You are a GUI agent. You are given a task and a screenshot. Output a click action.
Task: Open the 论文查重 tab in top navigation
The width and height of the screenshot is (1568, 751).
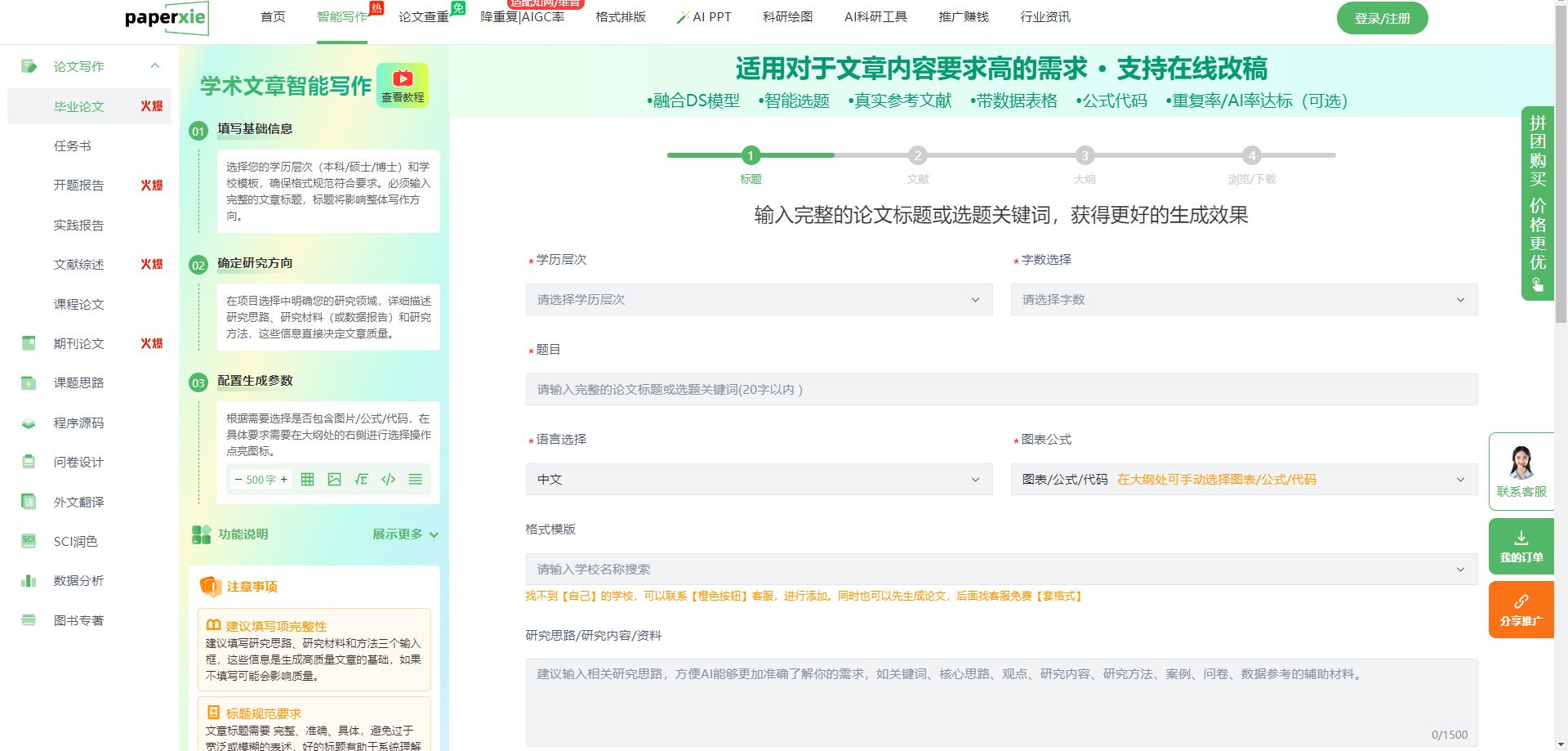pyautogui.click(x=423, y=17)
